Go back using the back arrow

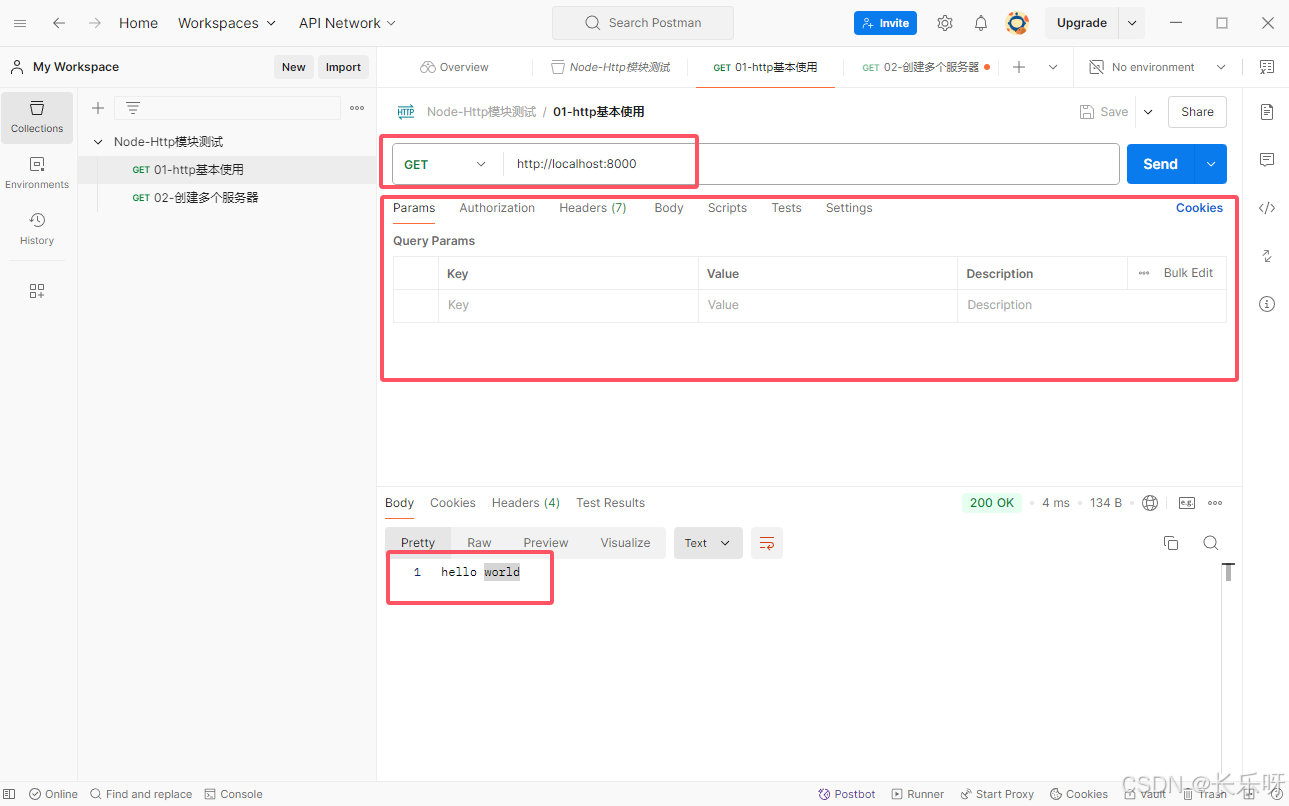[x=59, y=23]
